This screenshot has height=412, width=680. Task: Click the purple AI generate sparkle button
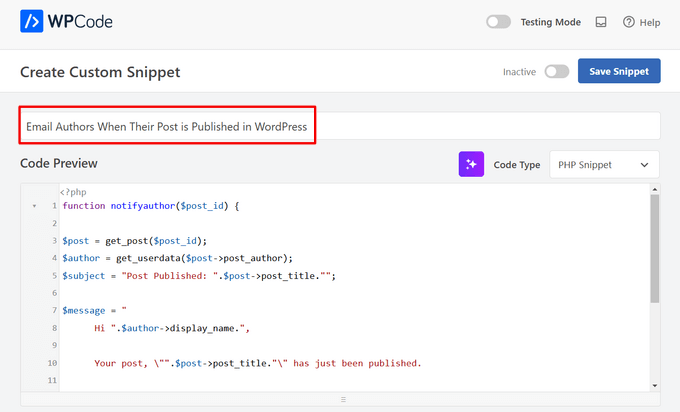(471, 164)
